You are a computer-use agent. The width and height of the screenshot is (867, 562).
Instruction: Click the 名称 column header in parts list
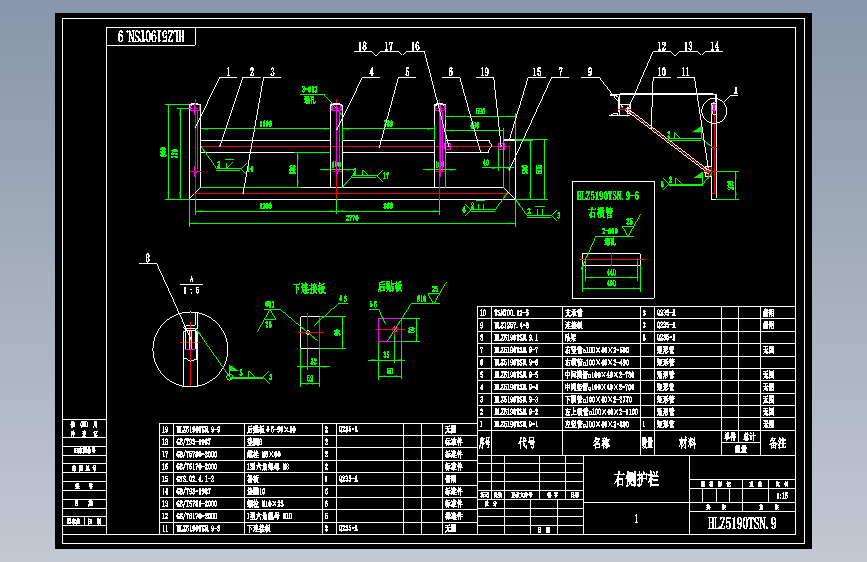[601, 443]
